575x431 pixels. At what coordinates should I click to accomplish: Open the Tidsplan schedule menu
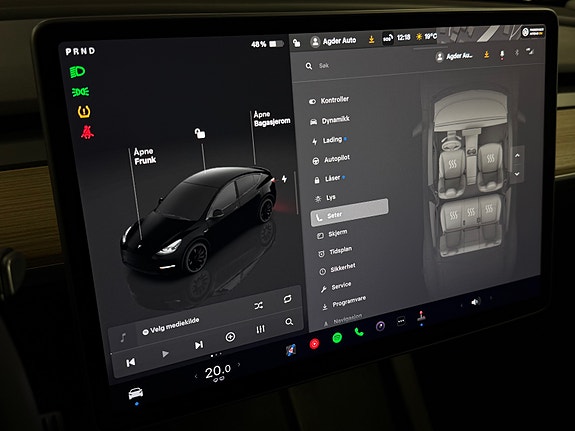[x=335, y=252]
